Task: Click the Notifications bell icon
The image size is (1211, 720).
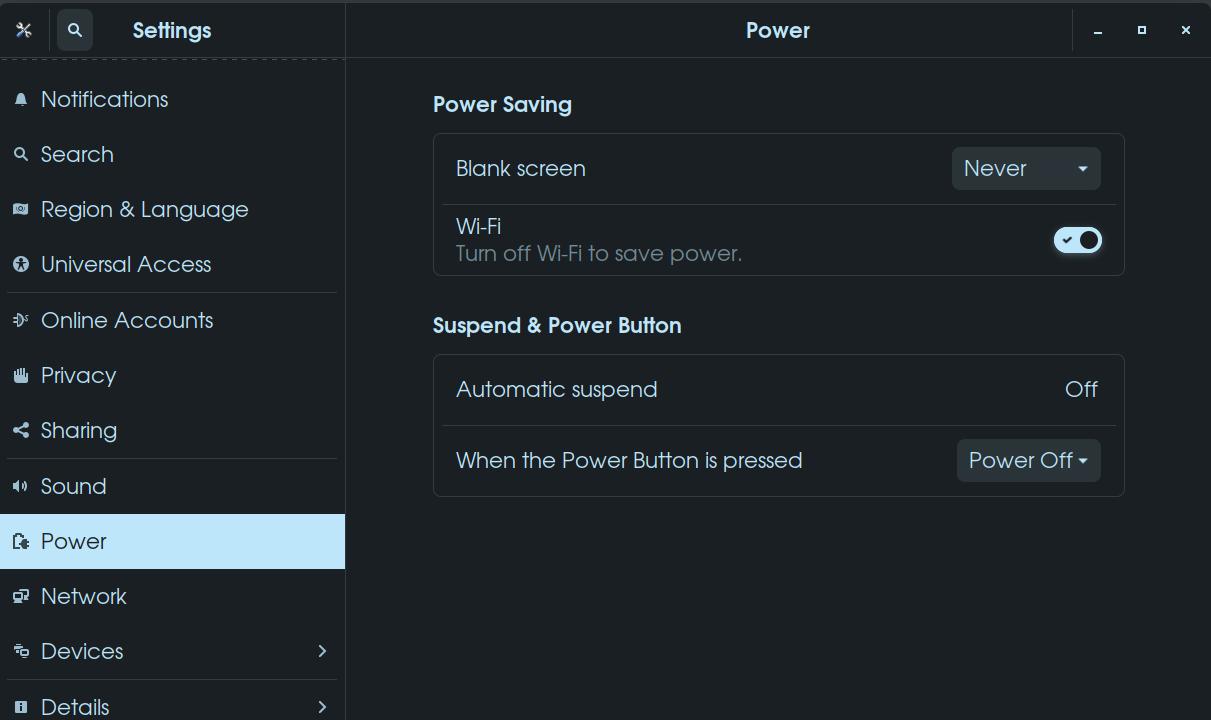Action: [21, 100]
